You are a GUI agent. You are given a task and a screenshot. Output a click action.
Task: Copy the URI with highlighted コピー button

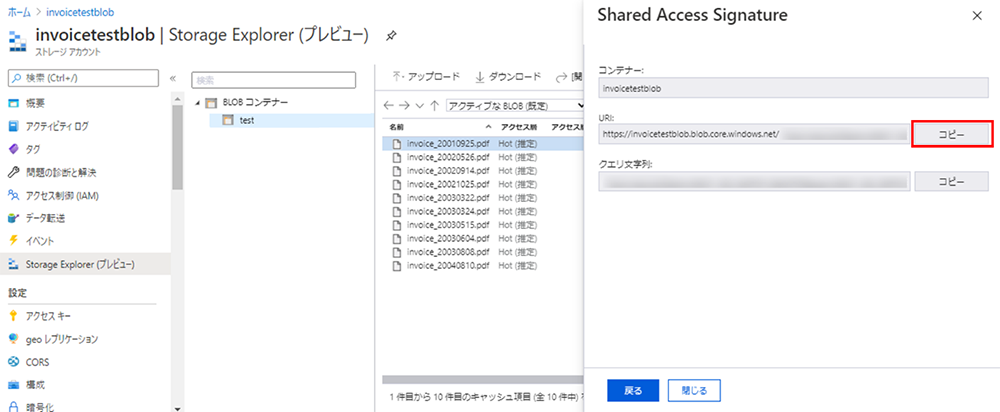click(x=951, y=134)
